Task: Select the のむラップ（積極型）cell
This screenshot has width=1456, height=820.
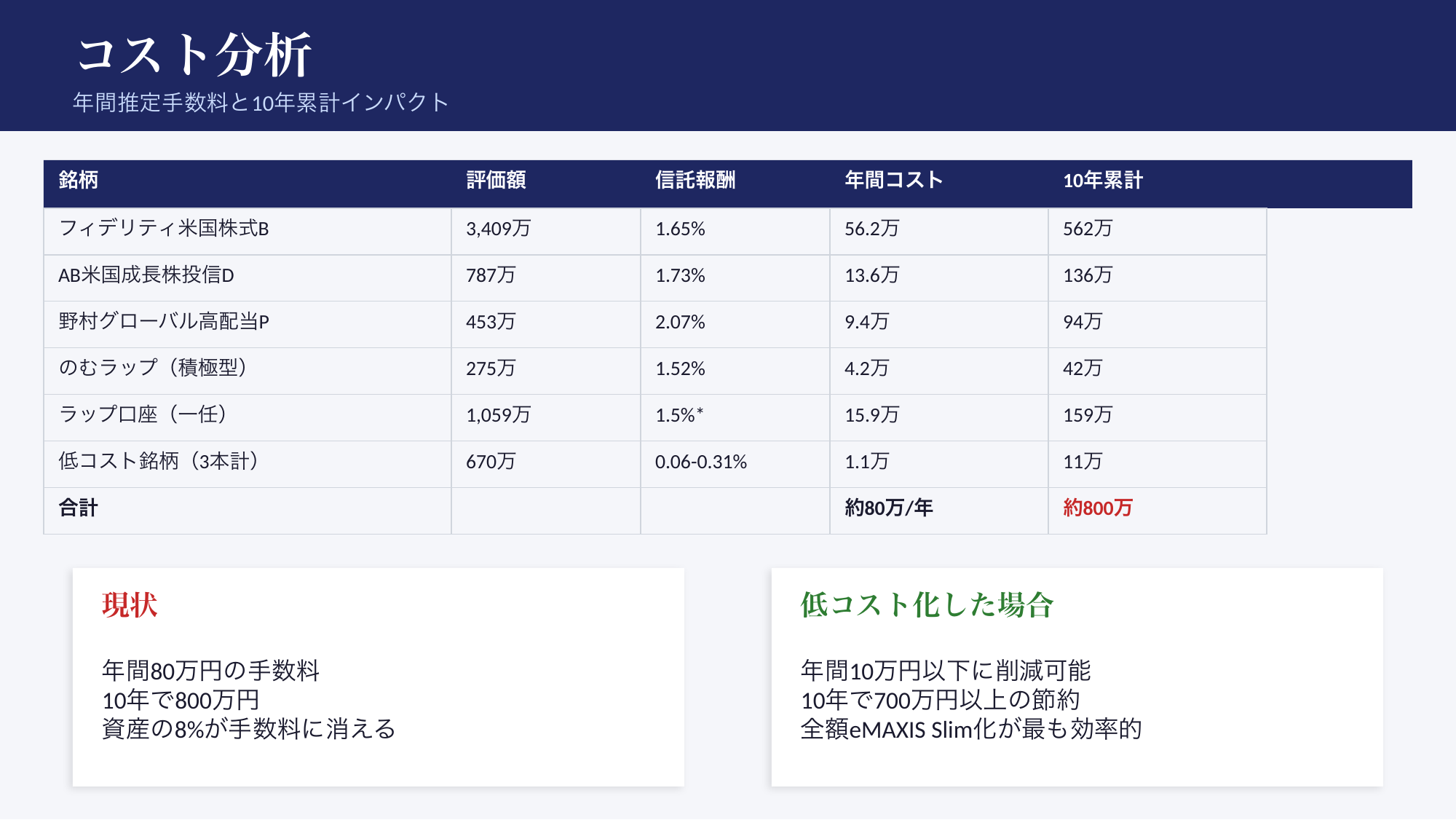Action: click(153, 368)
